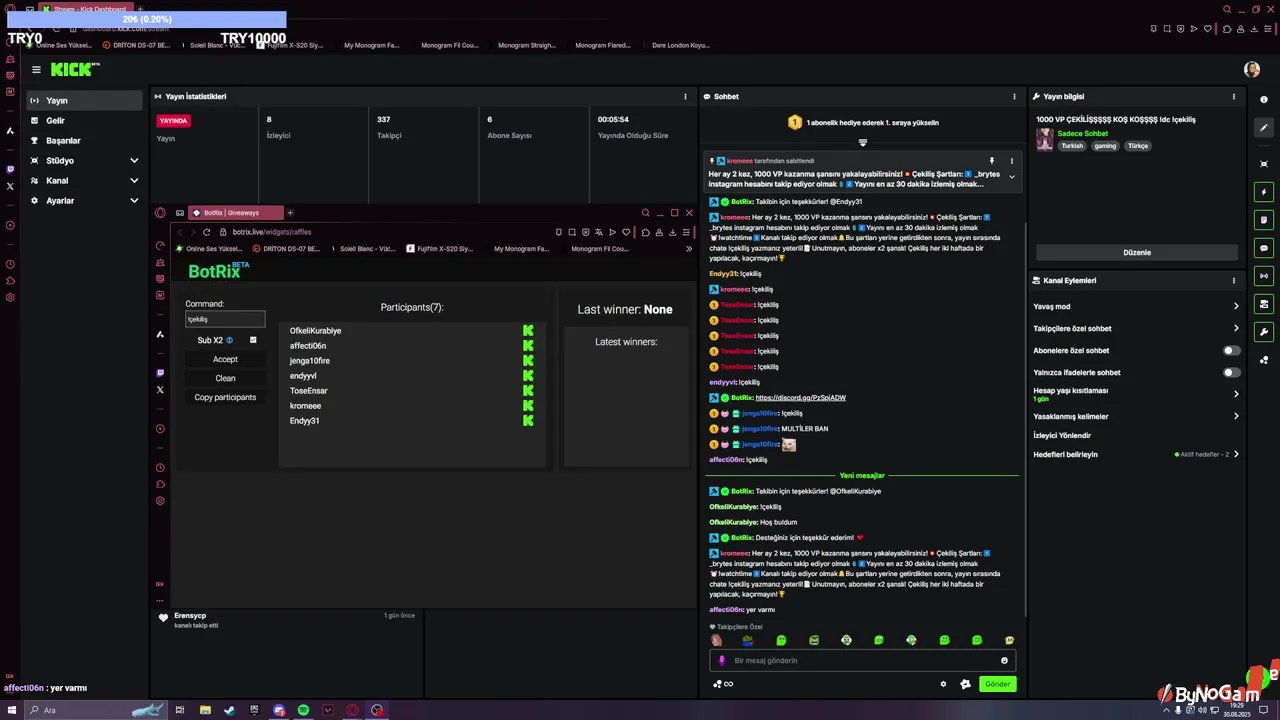This screenshot has height=720, width=1280.
Task: Open a new tab in BotRix browser
Action: pos(290,213)
